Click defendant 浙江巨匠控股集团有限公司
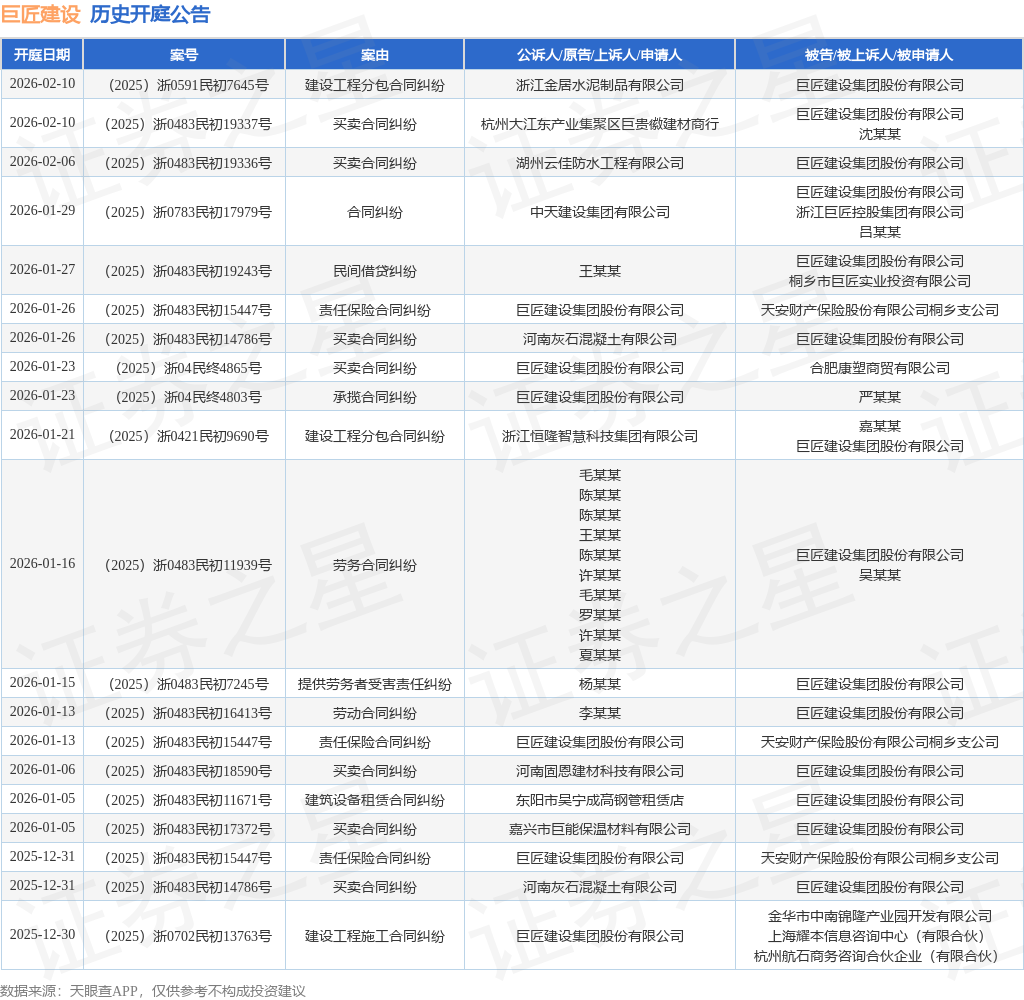Screen dimensions: 1024x1000 point(880,212)
